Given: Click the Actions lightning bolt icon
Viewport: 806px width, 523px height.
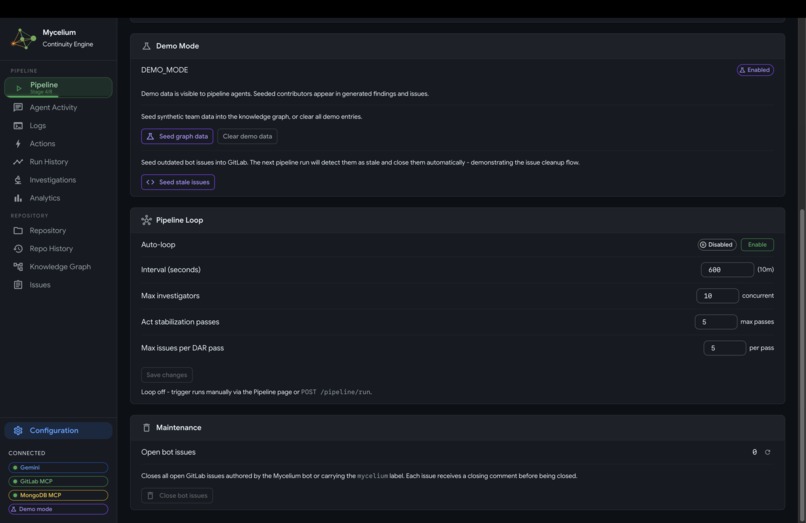Looking at the screenshot, I should click(x=18, y=143).
